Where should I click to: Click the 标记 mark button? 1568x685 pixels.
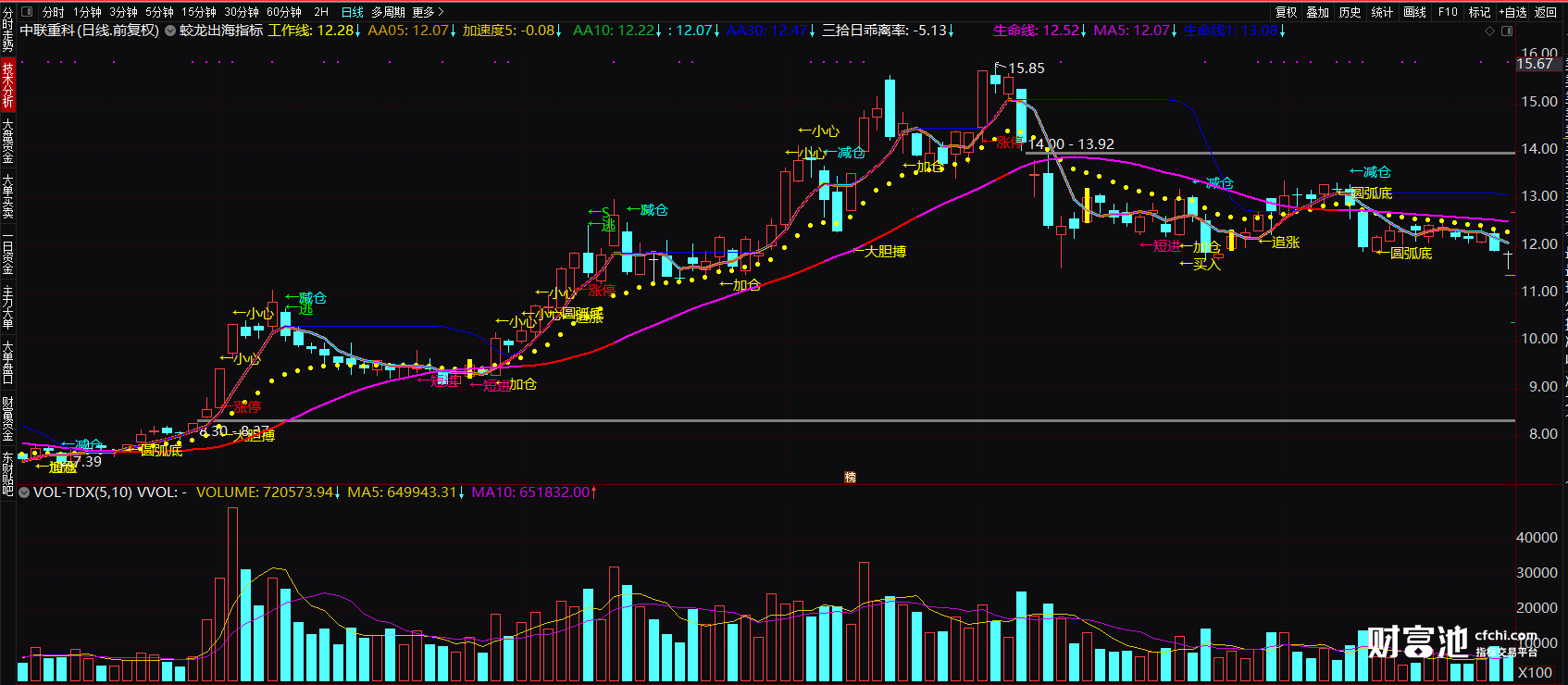[x=1479, y=12]
